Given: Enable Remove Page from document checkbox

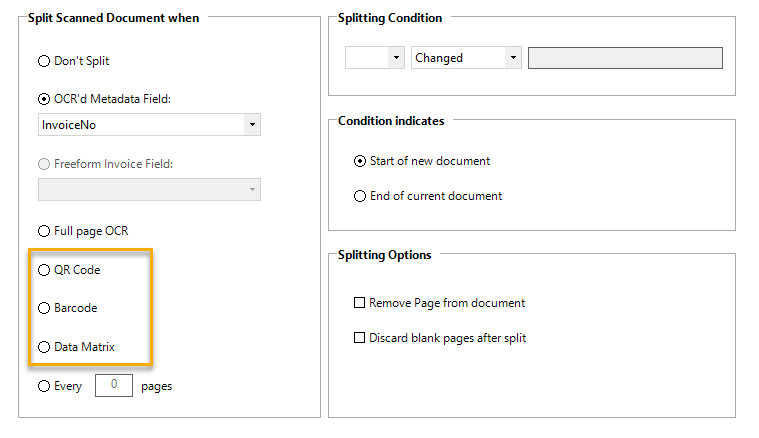Looking at the screenshot, I should pyautogui.click(x=360, y=303).
